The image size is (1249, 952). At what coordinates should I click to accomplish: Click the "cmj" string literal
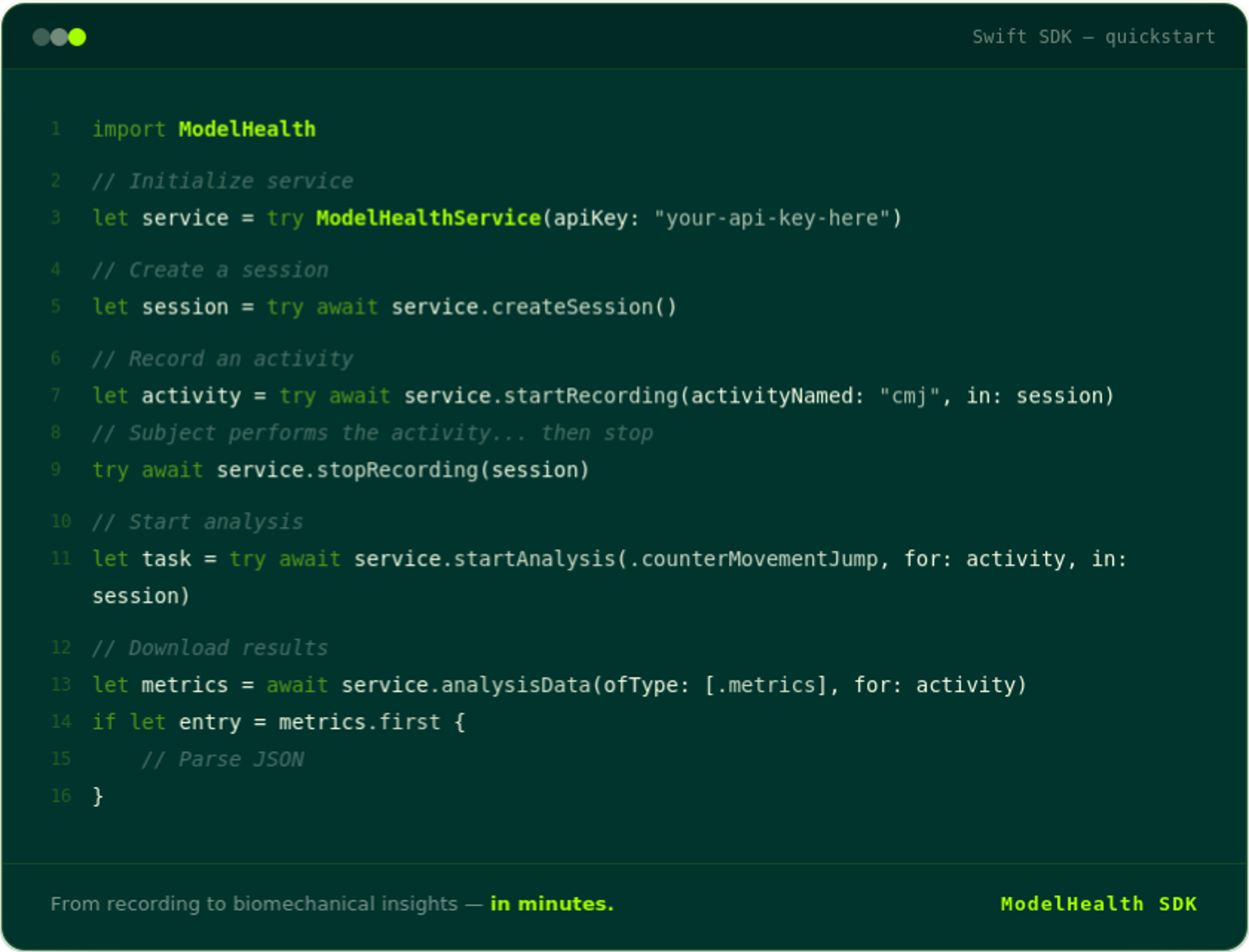(x=909, y=396)
